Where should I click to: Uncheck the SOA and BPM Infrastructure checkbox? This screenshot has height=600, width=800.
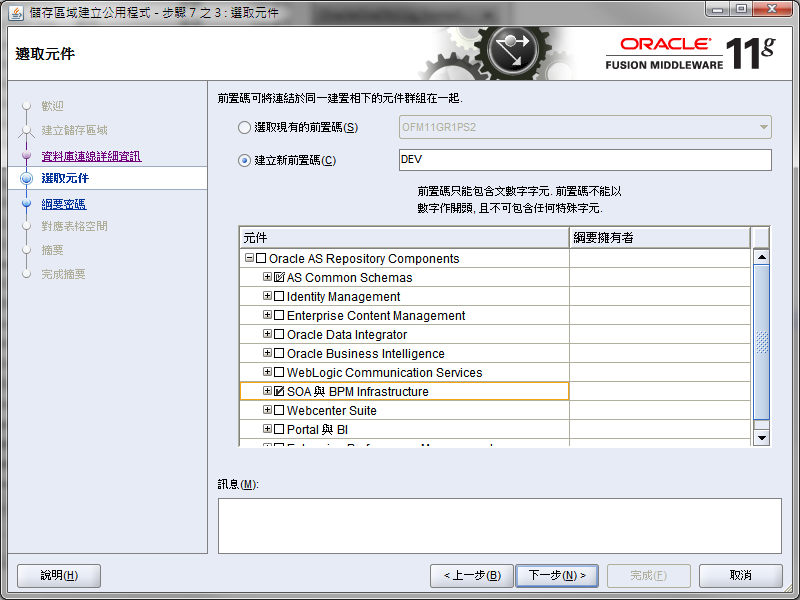tap(279, 391)
